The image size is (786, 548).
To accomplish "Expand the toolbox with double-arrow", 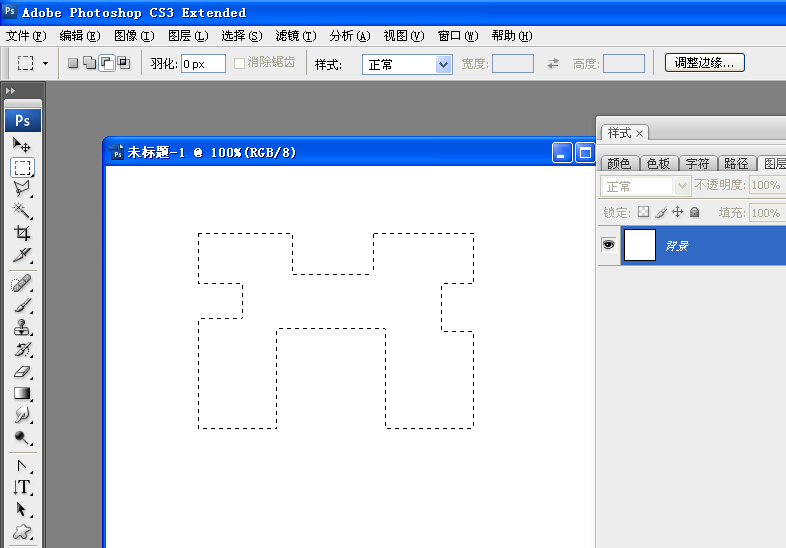I will pos(10,91).
